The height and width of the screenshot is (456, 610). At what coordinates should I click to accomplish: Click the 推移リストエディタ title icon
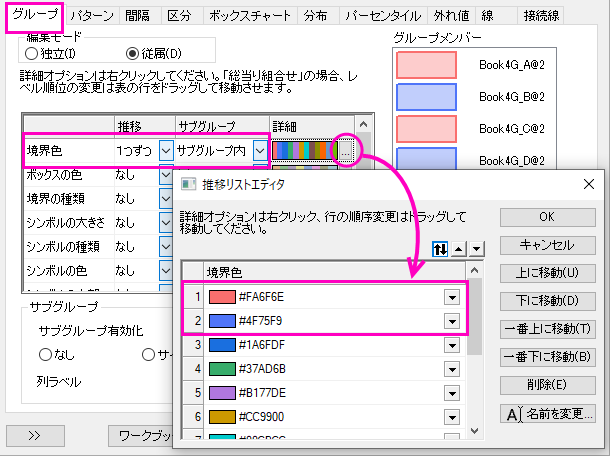189,184
